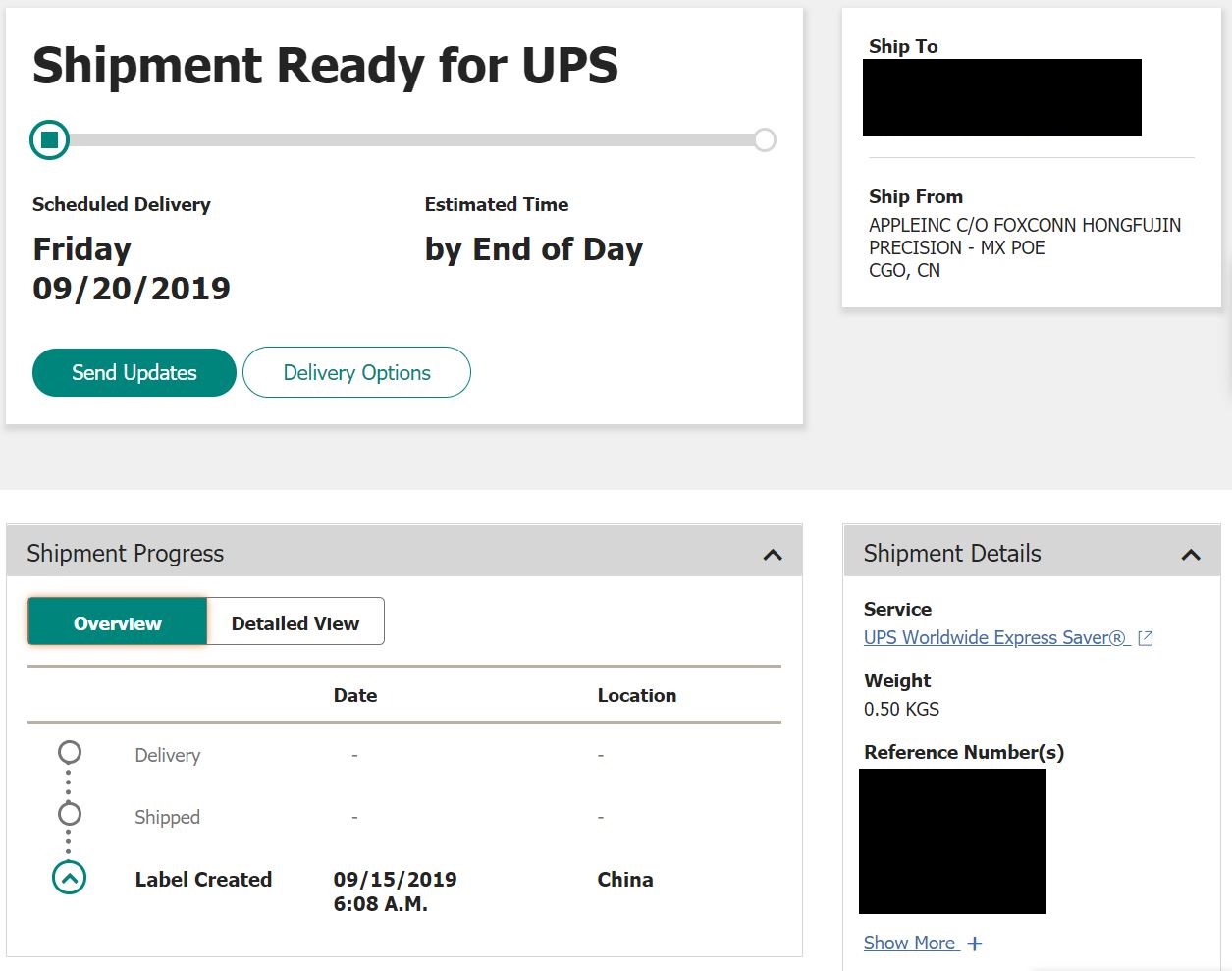Click the shipment progress bar track
Screen dimensions: 1232x971
tap(411, 140)
